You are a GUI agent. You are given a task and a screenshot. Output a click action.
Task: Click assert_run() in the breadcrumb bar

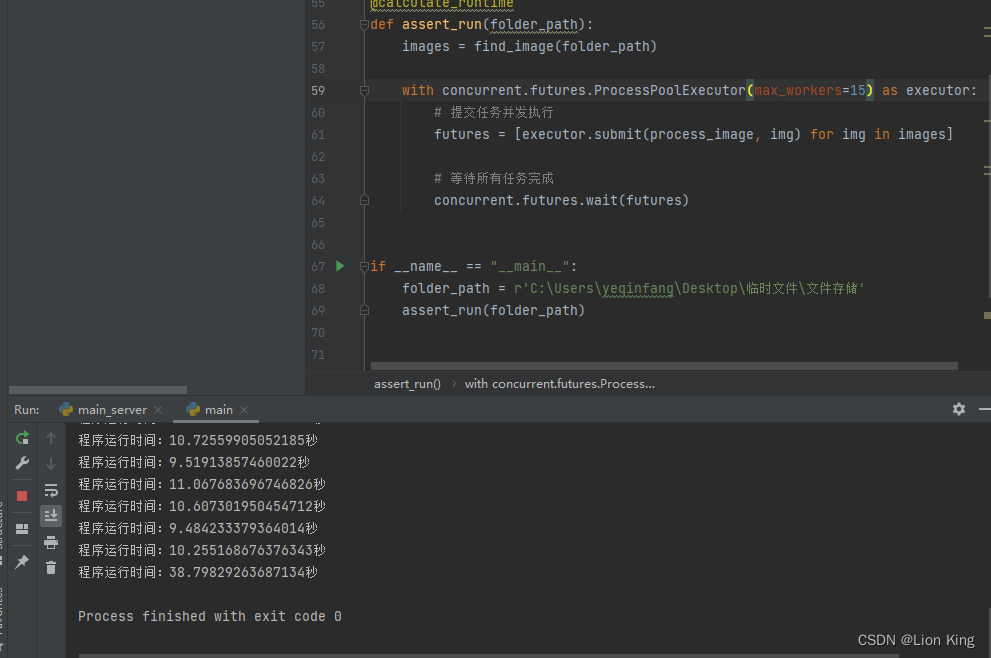(x=406, y=383)
